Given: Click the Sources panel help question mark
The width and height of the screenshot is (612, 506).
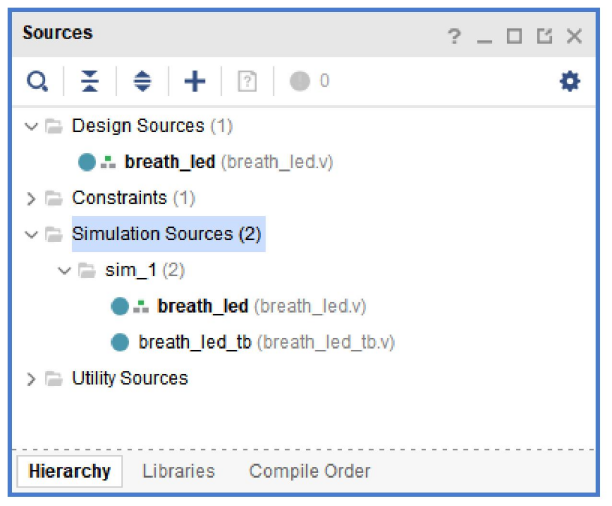Looking at the screenshot, I should [454, 37].
